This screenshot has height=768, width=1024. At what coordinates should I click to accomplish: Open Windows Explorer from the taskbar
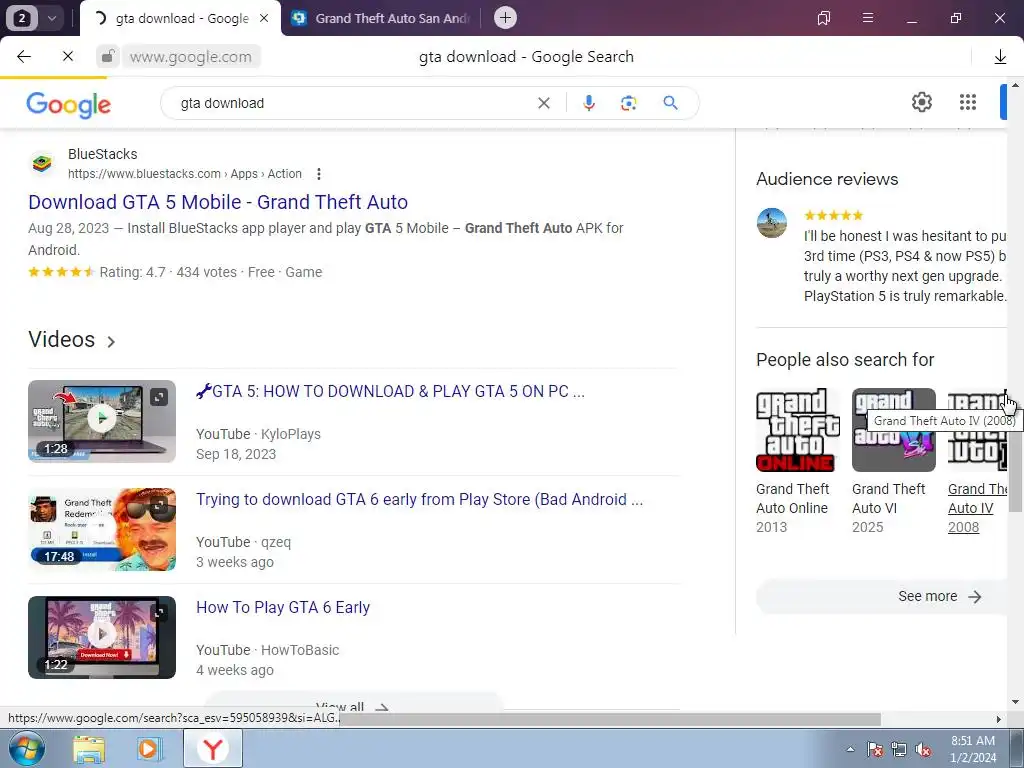pyautogui.click(x=89, y=748)
